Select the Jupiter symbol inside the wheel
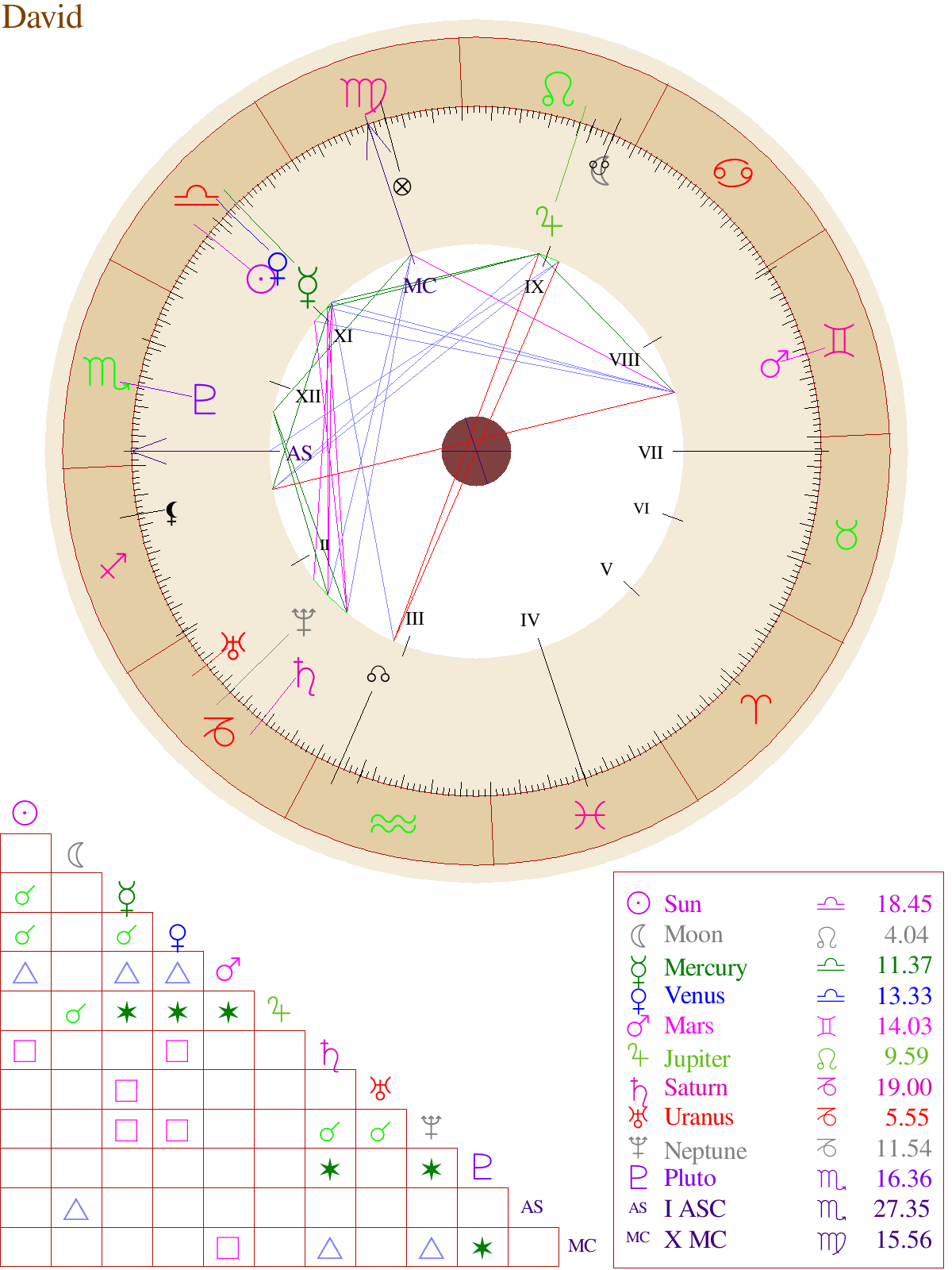The width and height of the screenshot is (952, 1270). (x=549, y=220)
